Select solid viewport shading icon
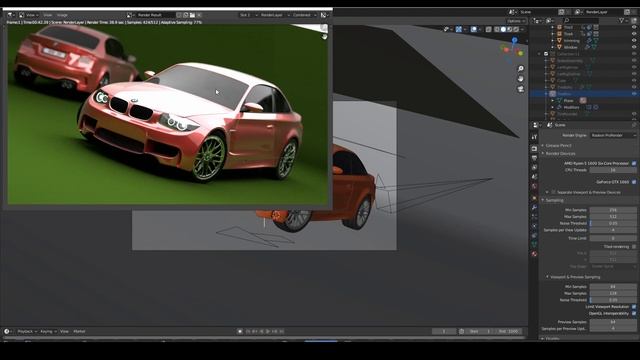 503,29
